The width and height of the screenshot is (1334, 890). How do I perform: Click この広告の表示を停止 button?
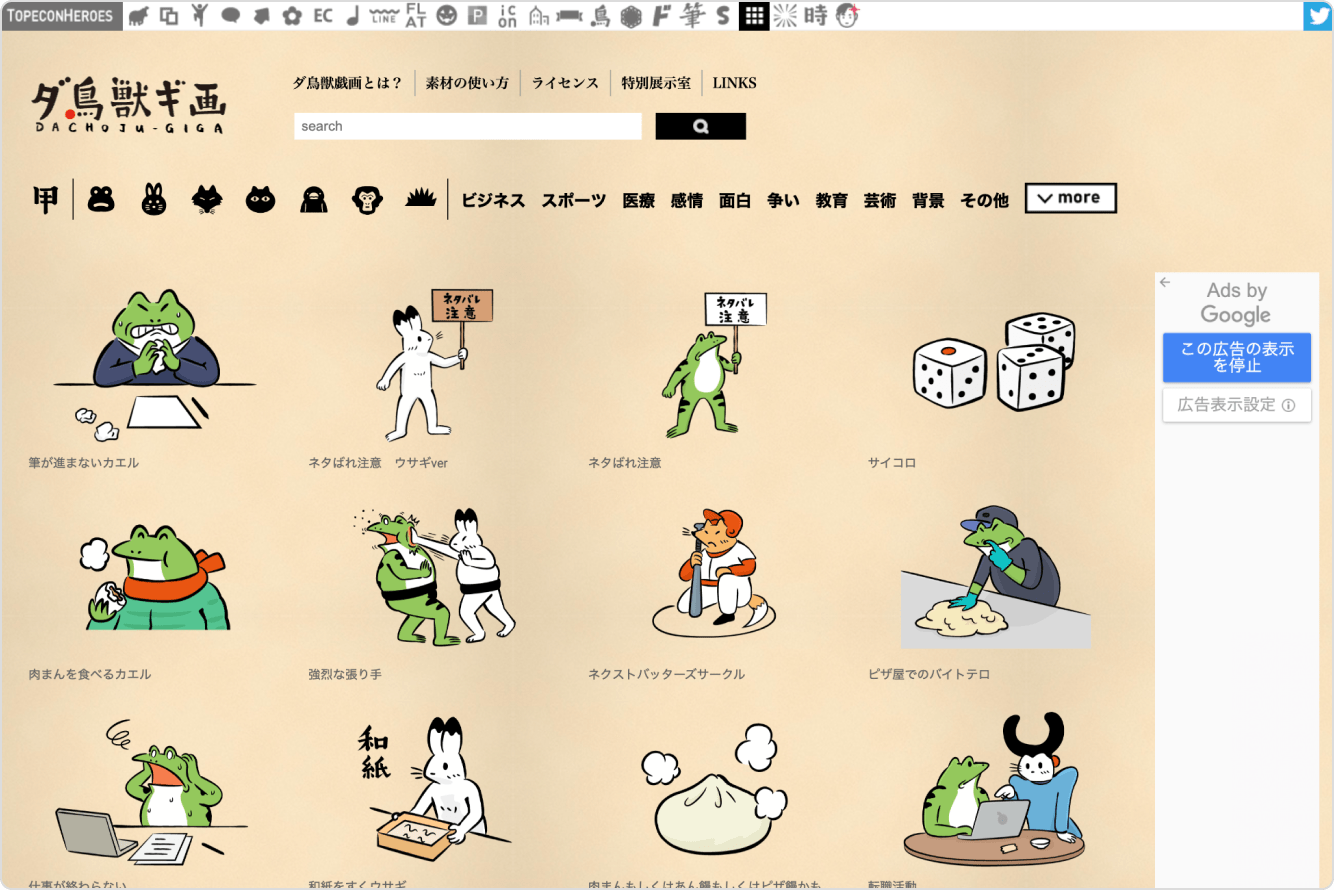[1237, 357]
